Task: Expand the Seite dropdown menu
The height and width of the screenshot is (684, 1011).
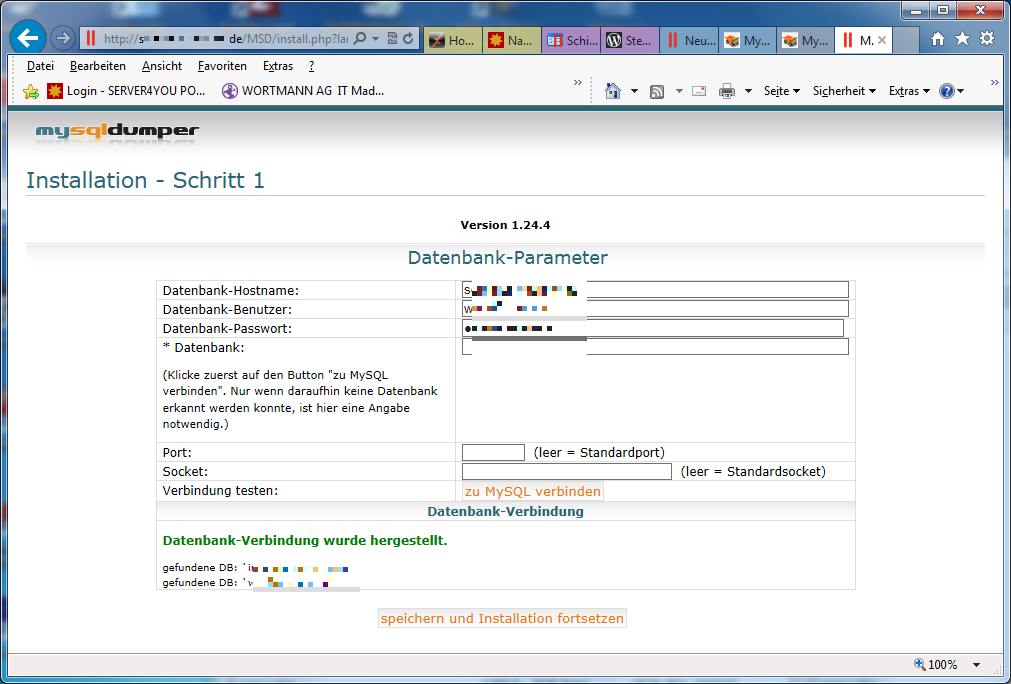Action: pyautogui.click(x=781, y=91)
